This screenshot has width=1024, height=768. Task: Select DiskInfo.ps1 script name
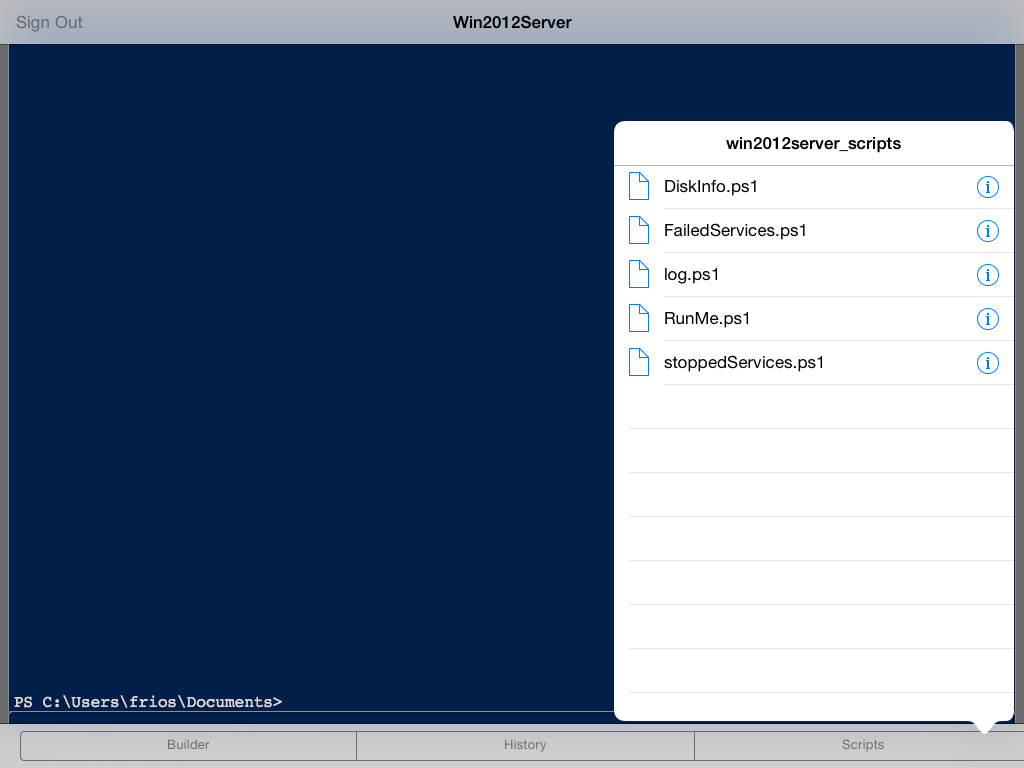click(711, 187)
